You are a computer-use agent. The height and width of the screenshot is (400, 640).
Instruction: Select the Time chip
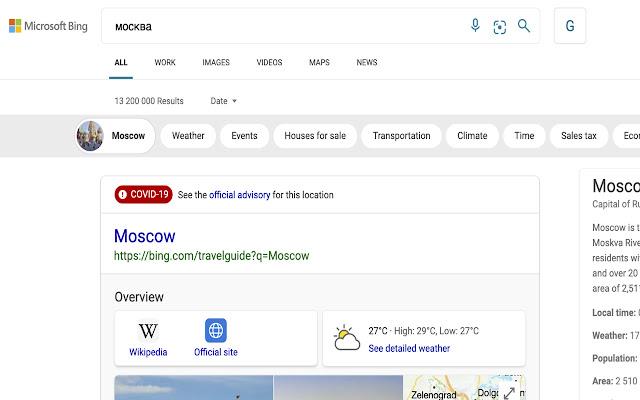(524, 136)
